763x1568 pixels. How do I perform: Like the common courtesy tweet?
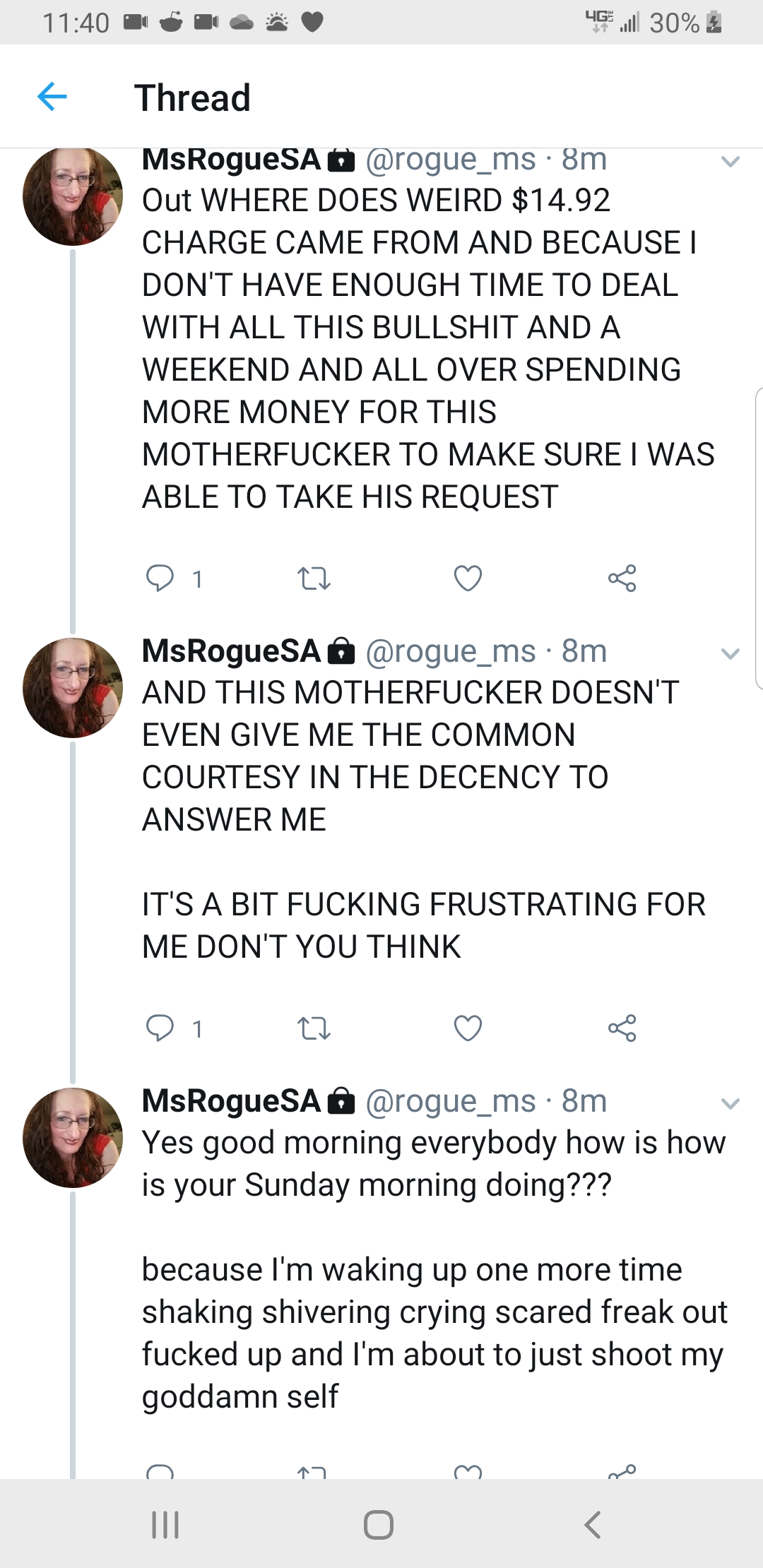(x=468, y=1028)
